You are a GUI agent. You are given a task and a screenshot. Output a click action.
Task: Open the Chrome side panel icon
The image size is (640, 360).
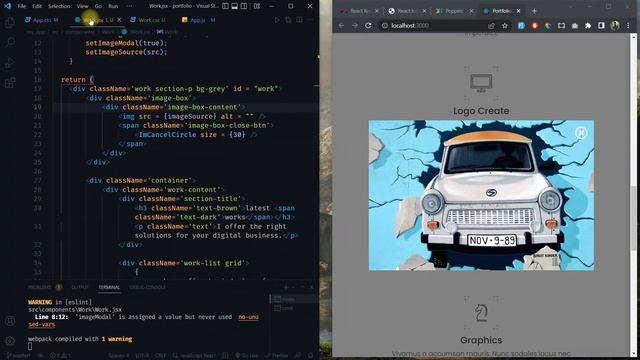tap(601, 25)
